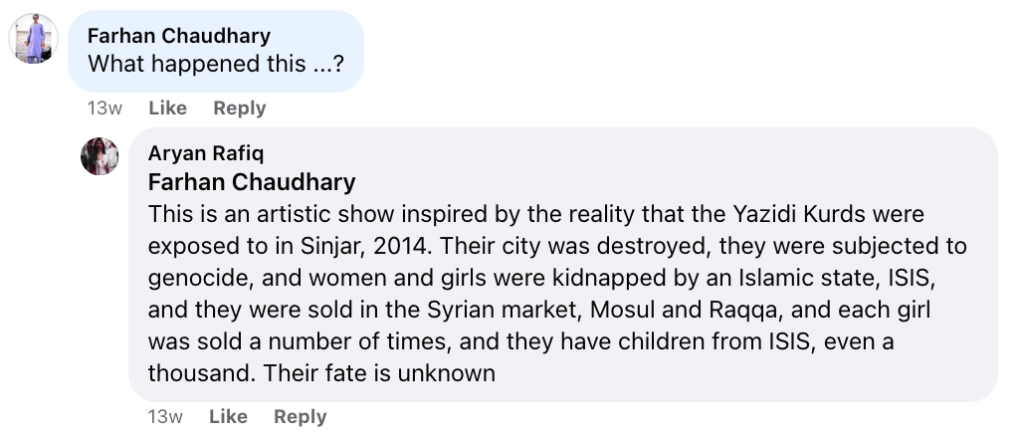Visit Aryan Rafiq's profile via the name

tap(207, 153)
